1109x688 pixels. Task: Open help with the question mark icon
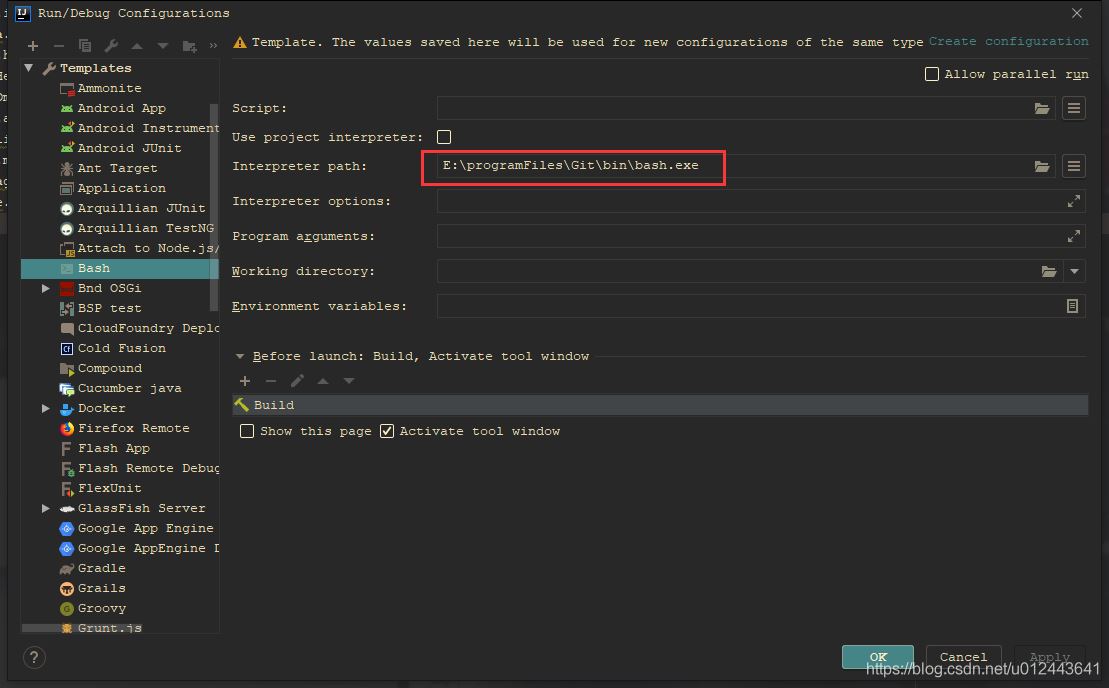click(x=37, y=657)
